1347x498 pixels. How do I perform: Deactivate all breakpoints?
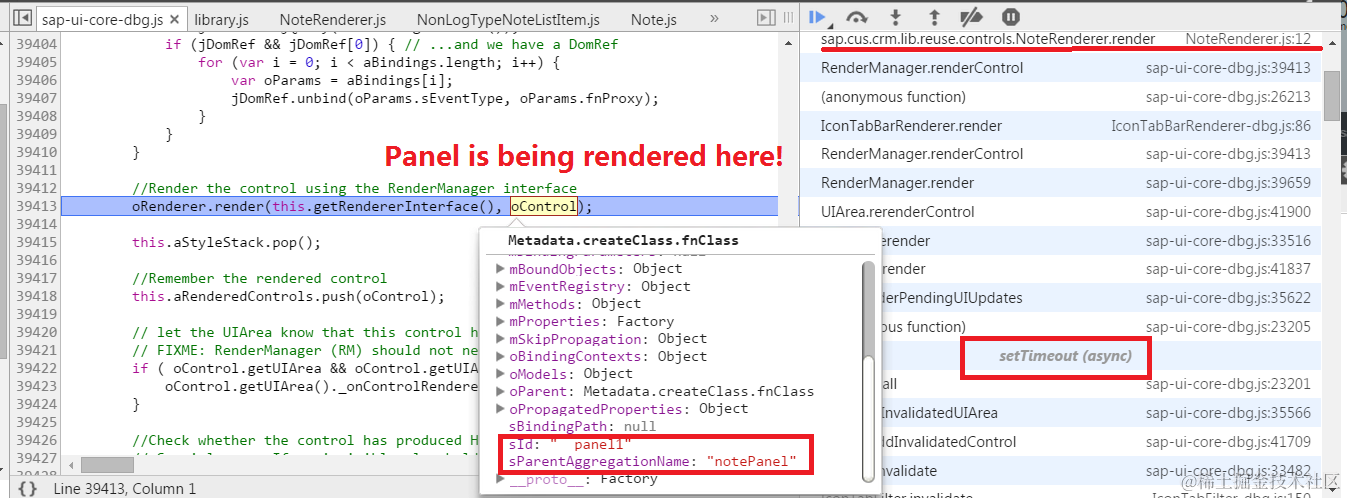point(971,17)
